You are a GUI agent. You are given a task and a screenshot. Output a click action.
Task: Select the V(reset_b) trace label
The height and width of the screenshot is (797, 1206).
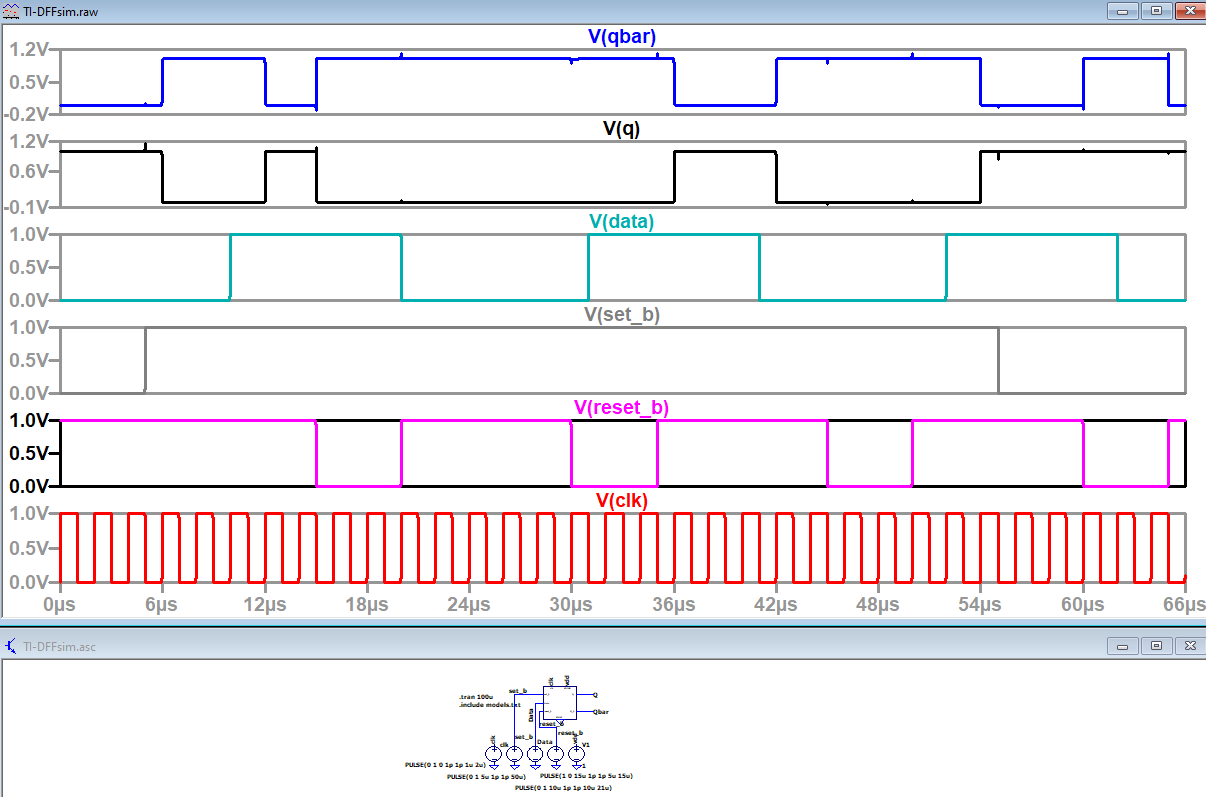click(622, 407)
